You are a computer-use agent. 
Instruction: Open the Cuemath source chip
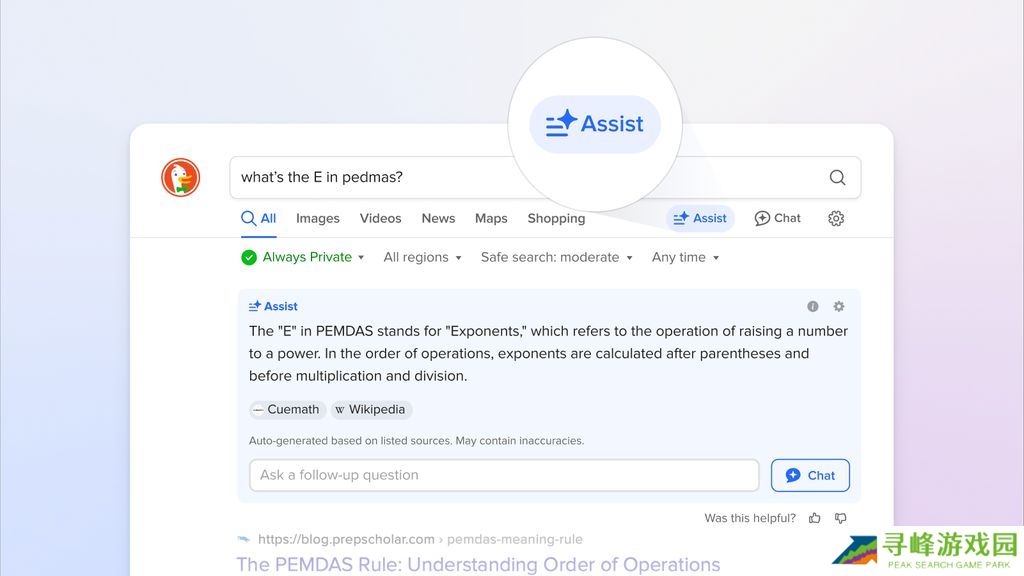[x=287, y=409]
